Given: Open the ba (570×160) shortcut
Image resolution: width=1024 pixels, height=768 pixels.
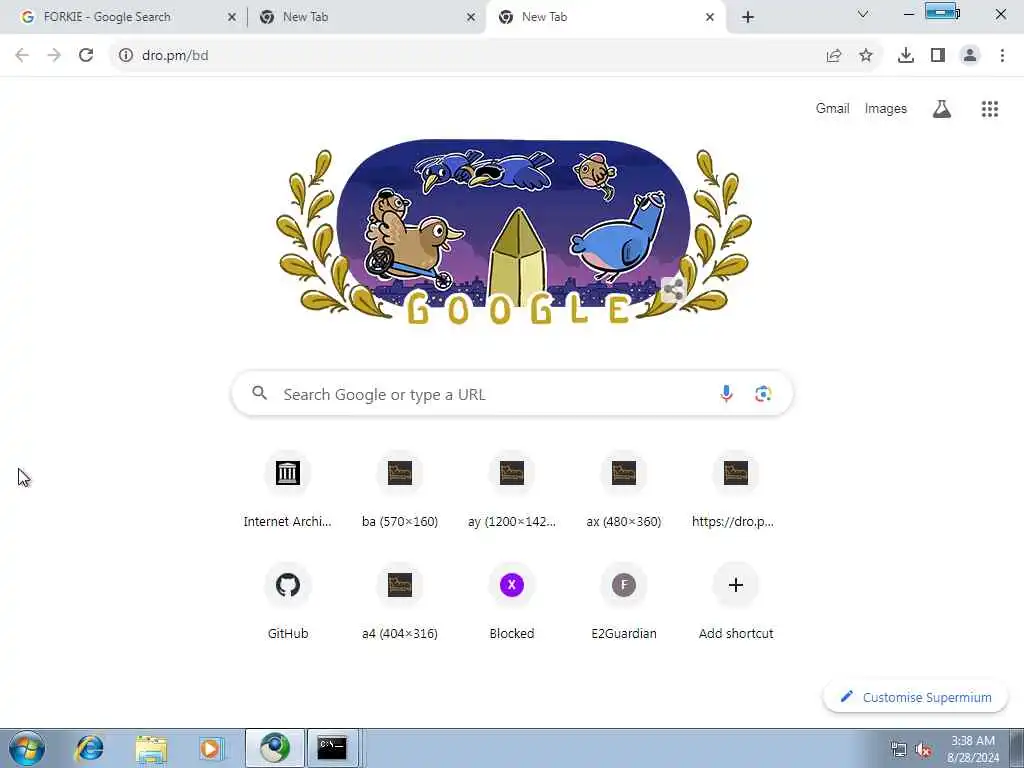Looking at the screenshot, I should click(x=400, y=490).
